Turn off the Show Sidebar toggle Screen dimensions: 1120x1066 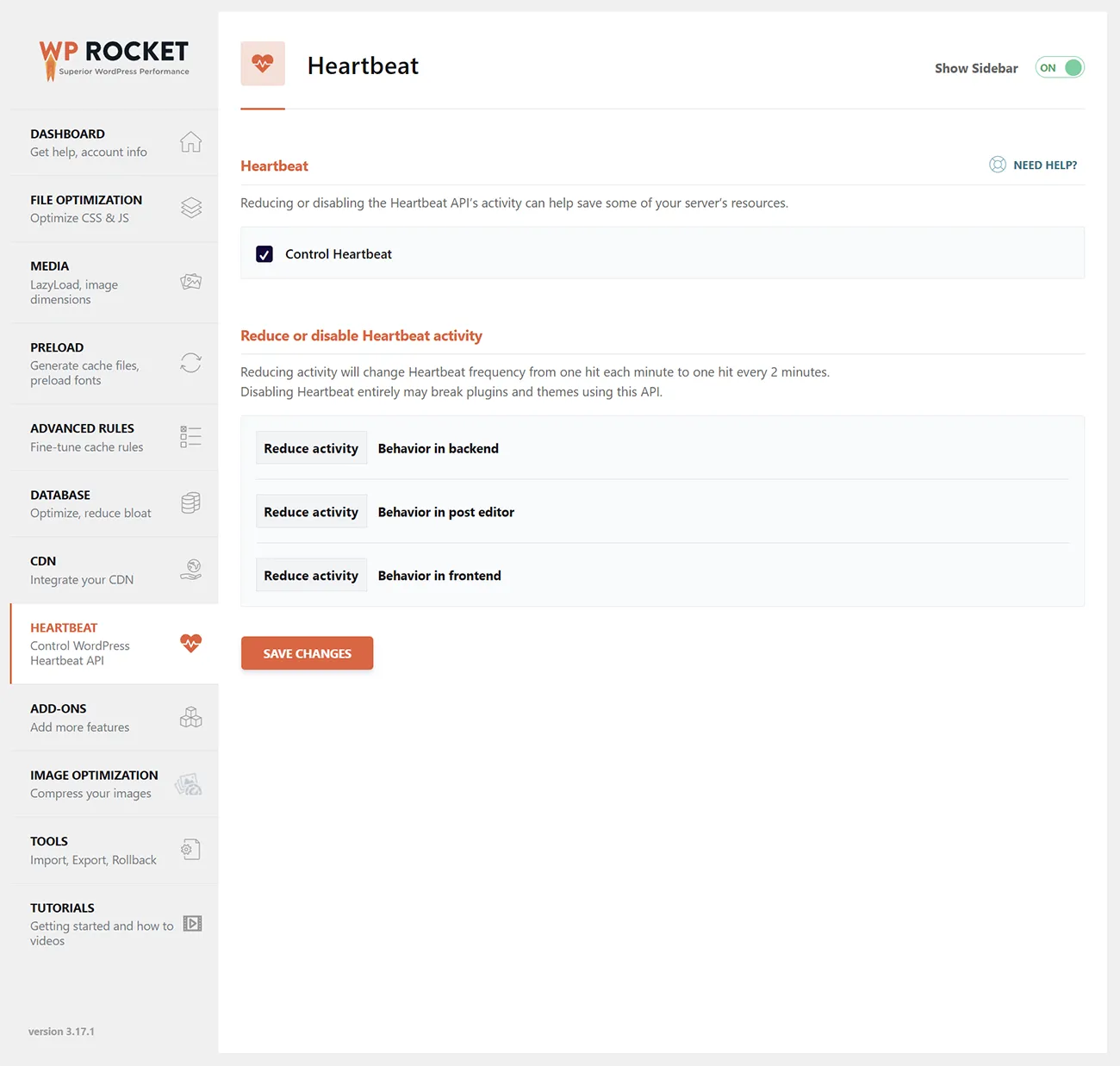[x=1060, y=67]
